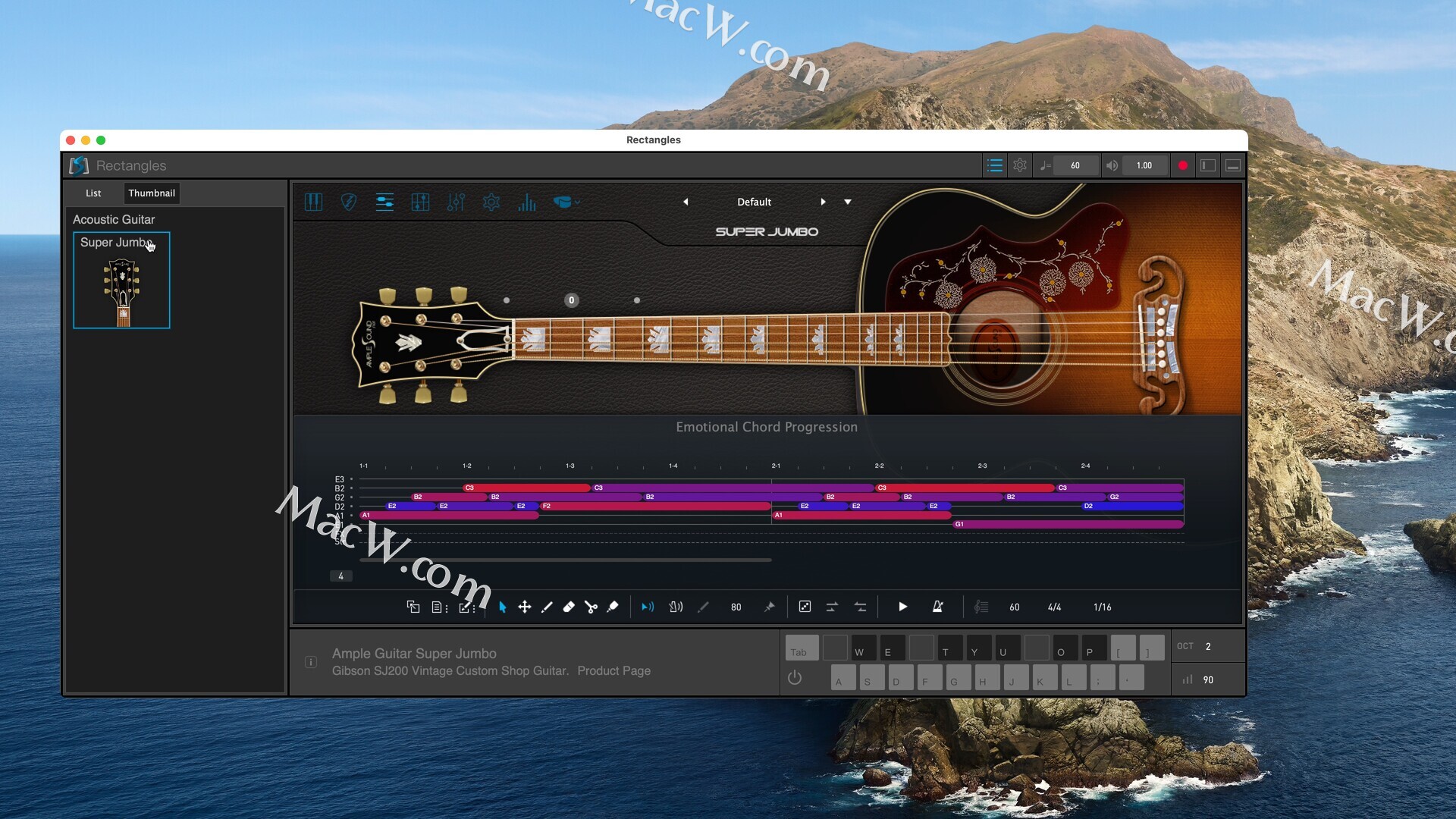Click the Default preset name
This screenshot has height=819, width=1456.
pos(754,202)
